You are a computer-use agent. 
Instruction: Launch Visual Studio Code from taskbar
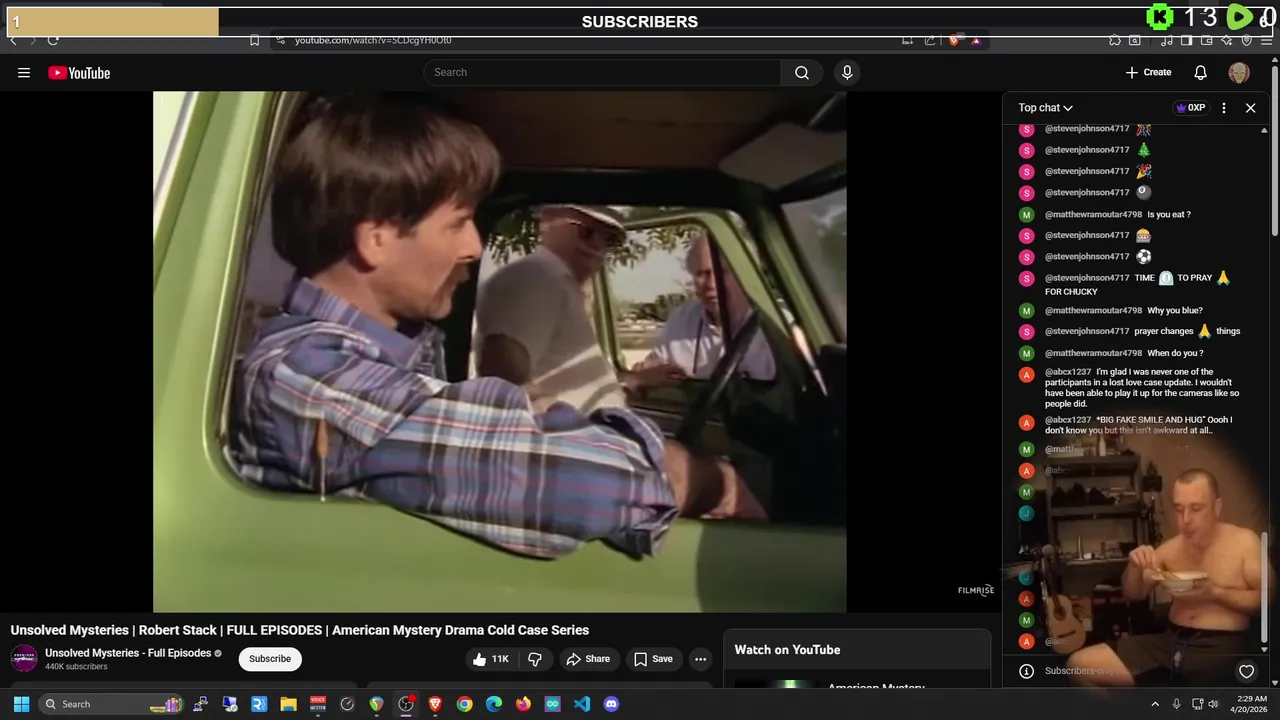(582, 704)
